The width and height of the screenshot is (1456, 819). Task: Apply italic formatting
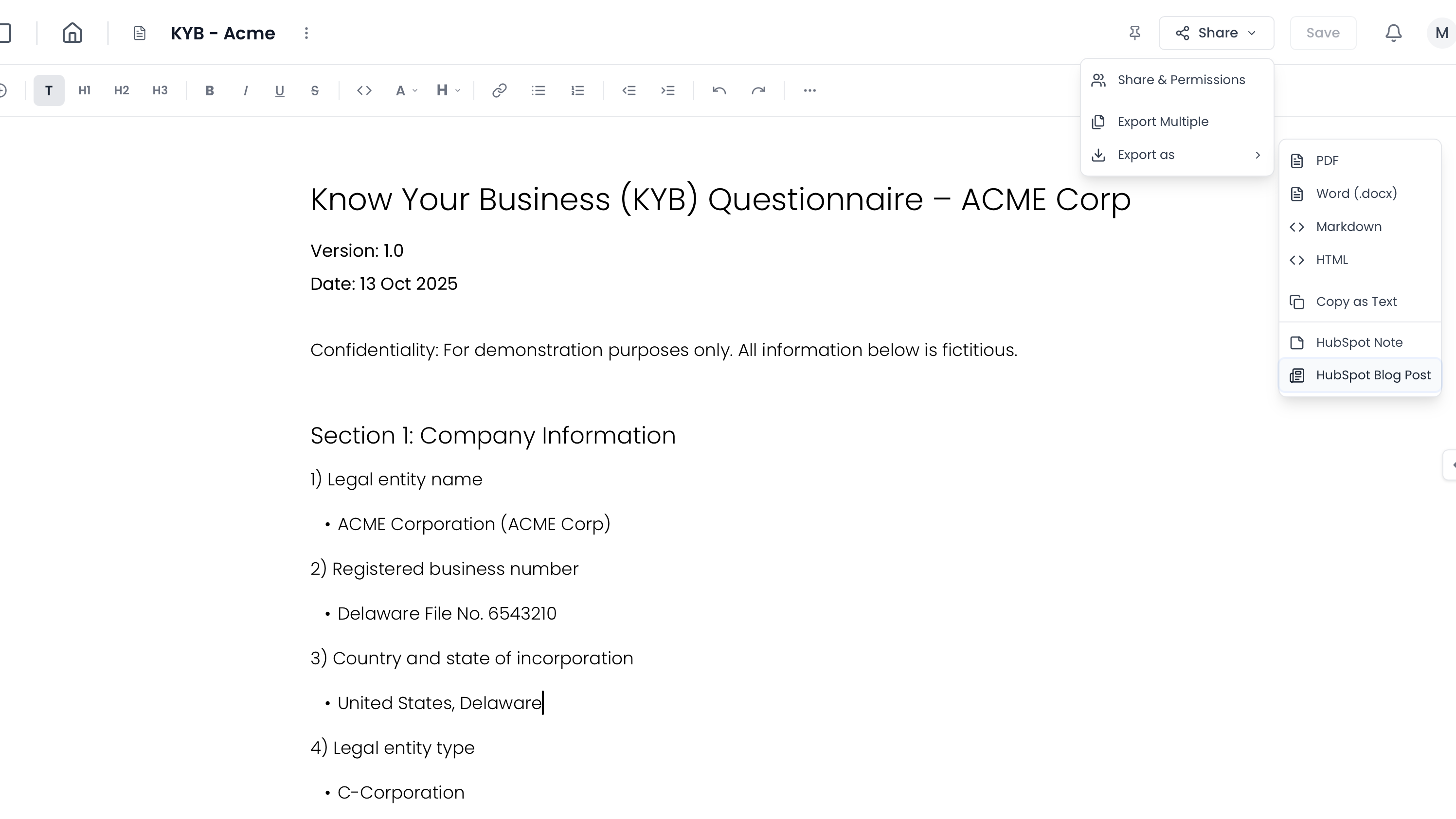pos(245,90)
